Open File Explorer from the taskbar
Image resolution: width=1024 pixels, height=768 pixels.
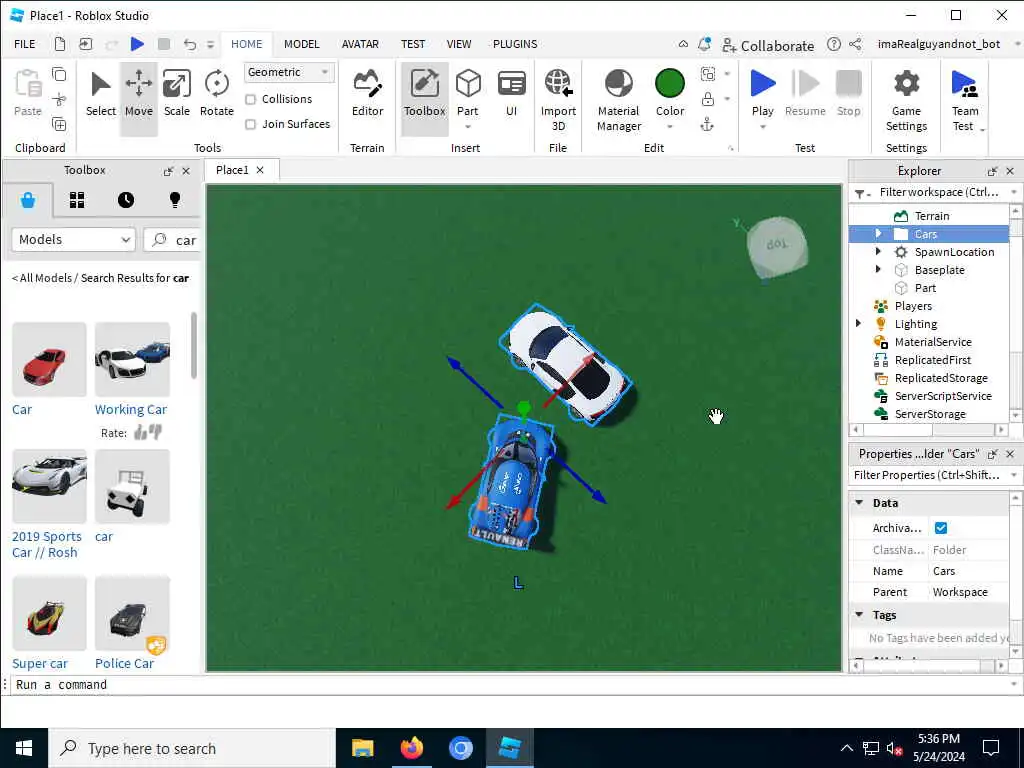tap(362, 748)
